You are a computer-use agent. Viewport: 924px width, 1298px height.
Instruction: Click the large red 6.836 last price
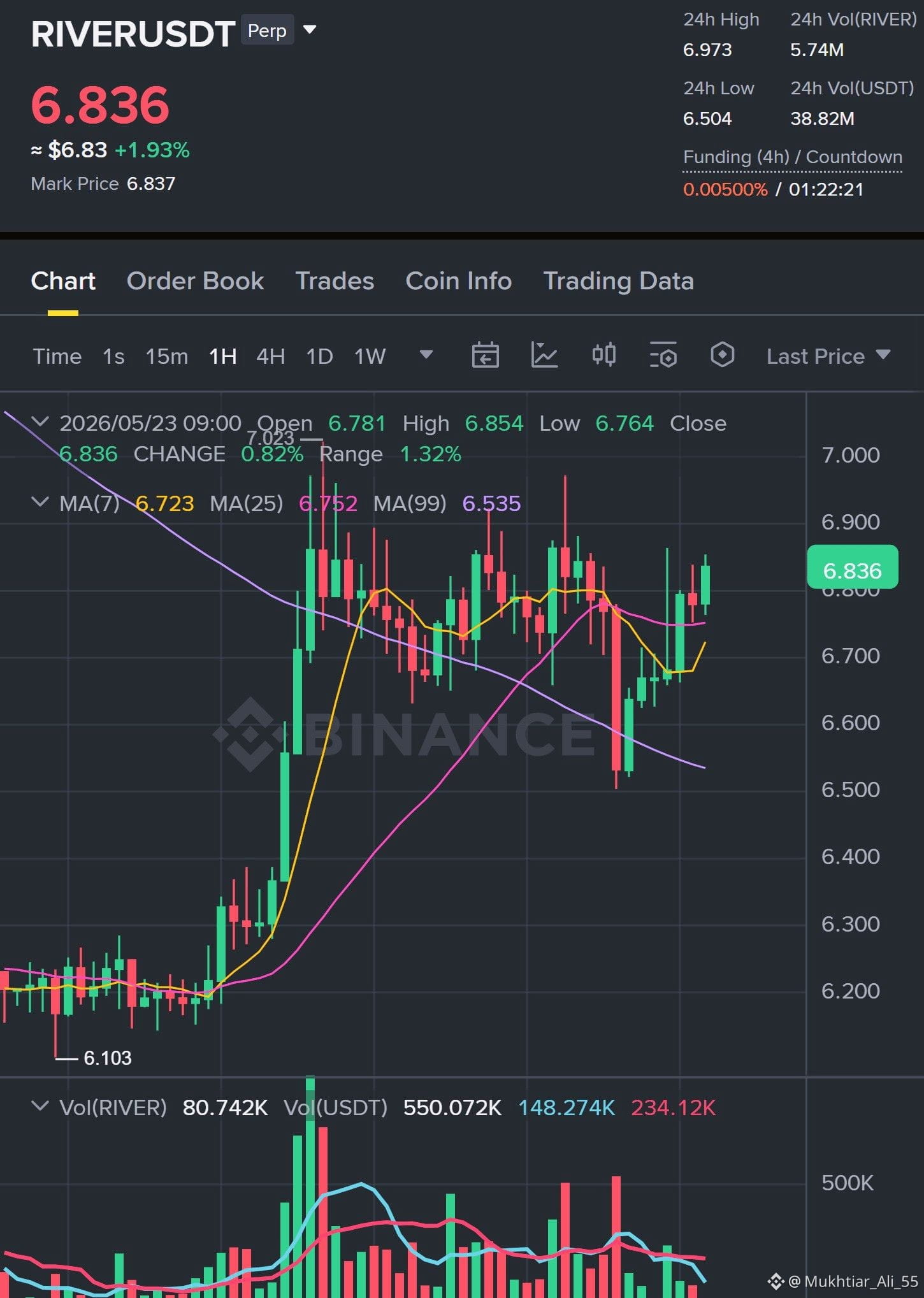point(100,105)
